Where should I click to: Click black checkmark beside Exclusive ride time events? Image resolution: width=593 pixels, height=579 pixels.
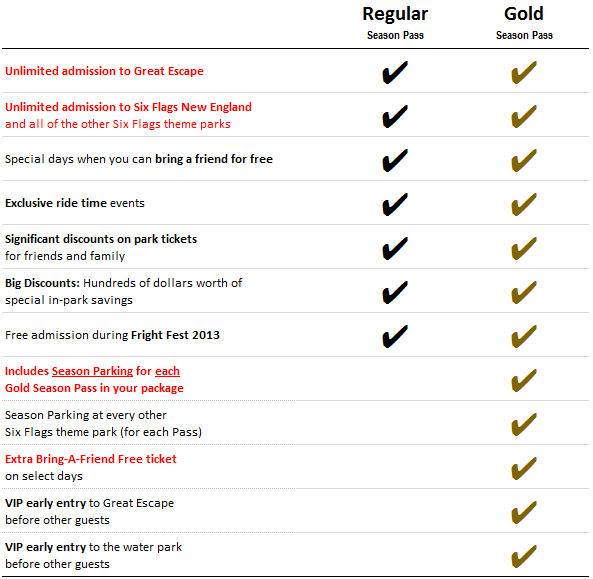[x=395, y=204]
